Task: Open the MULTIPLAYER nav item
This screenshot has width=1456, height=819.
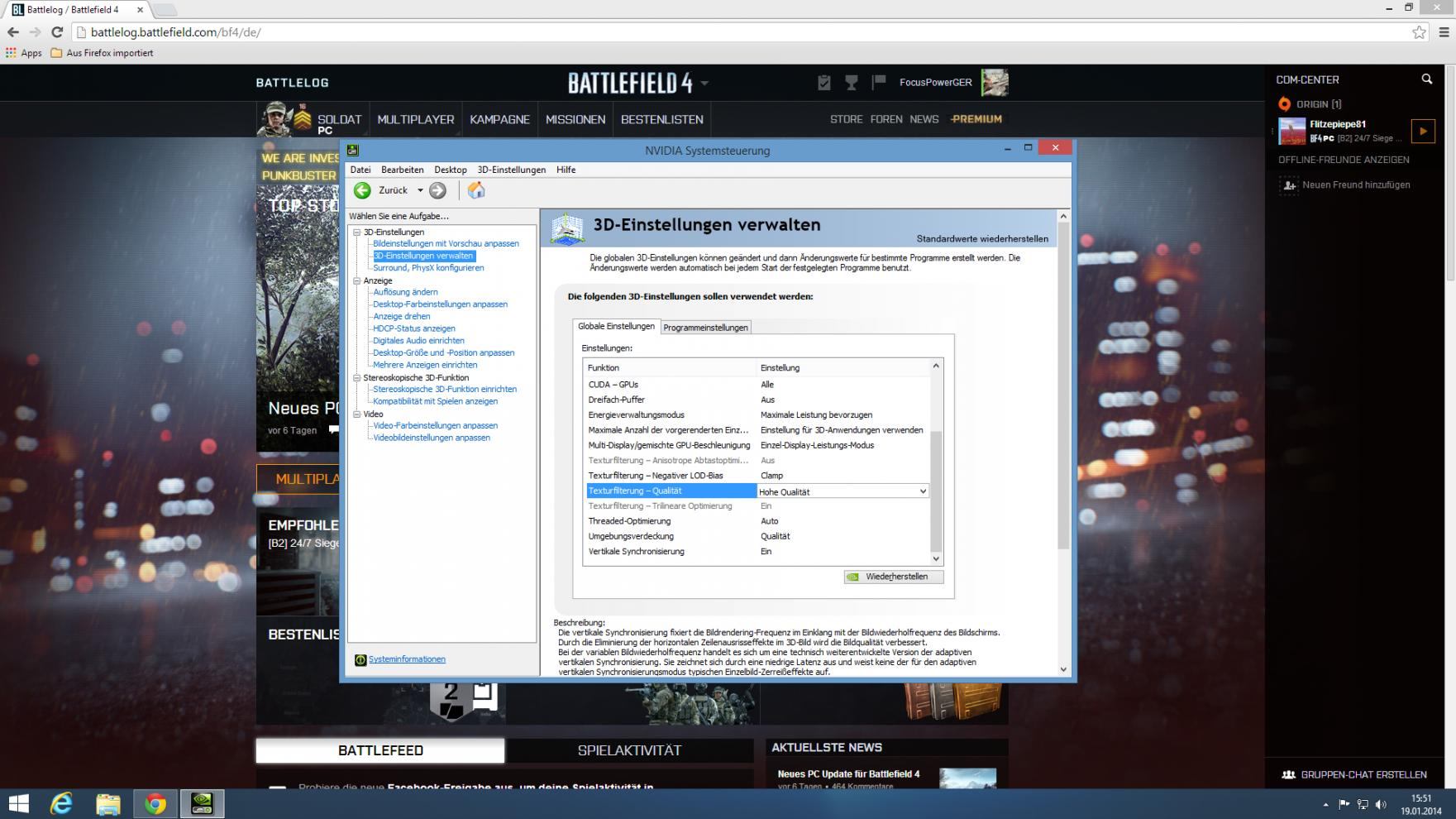Action: pos(416,119)
